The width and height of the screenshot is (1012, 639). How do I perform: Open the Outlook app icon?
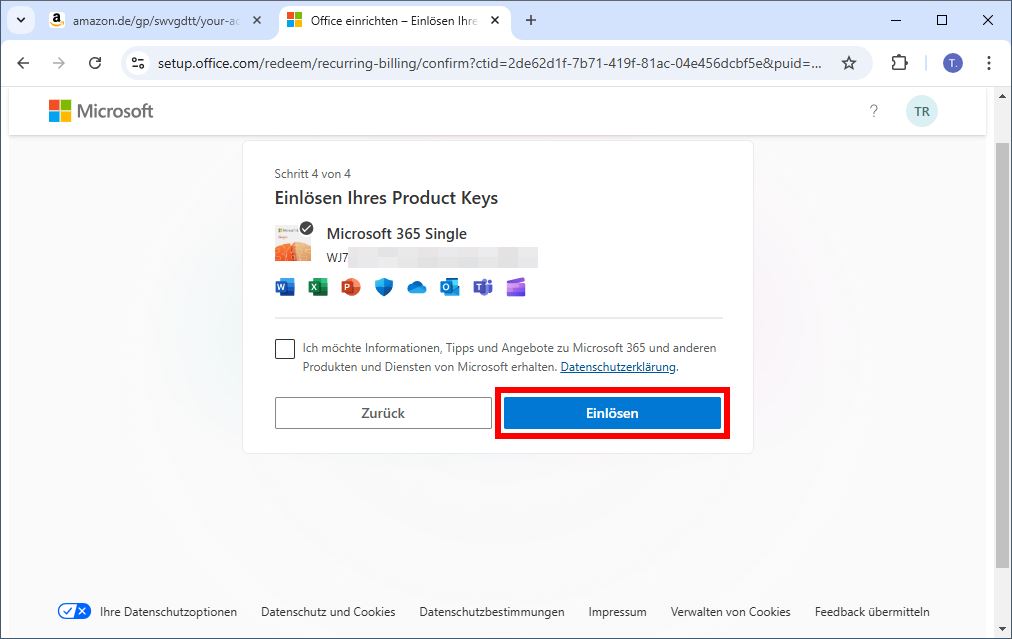[449, 287]
